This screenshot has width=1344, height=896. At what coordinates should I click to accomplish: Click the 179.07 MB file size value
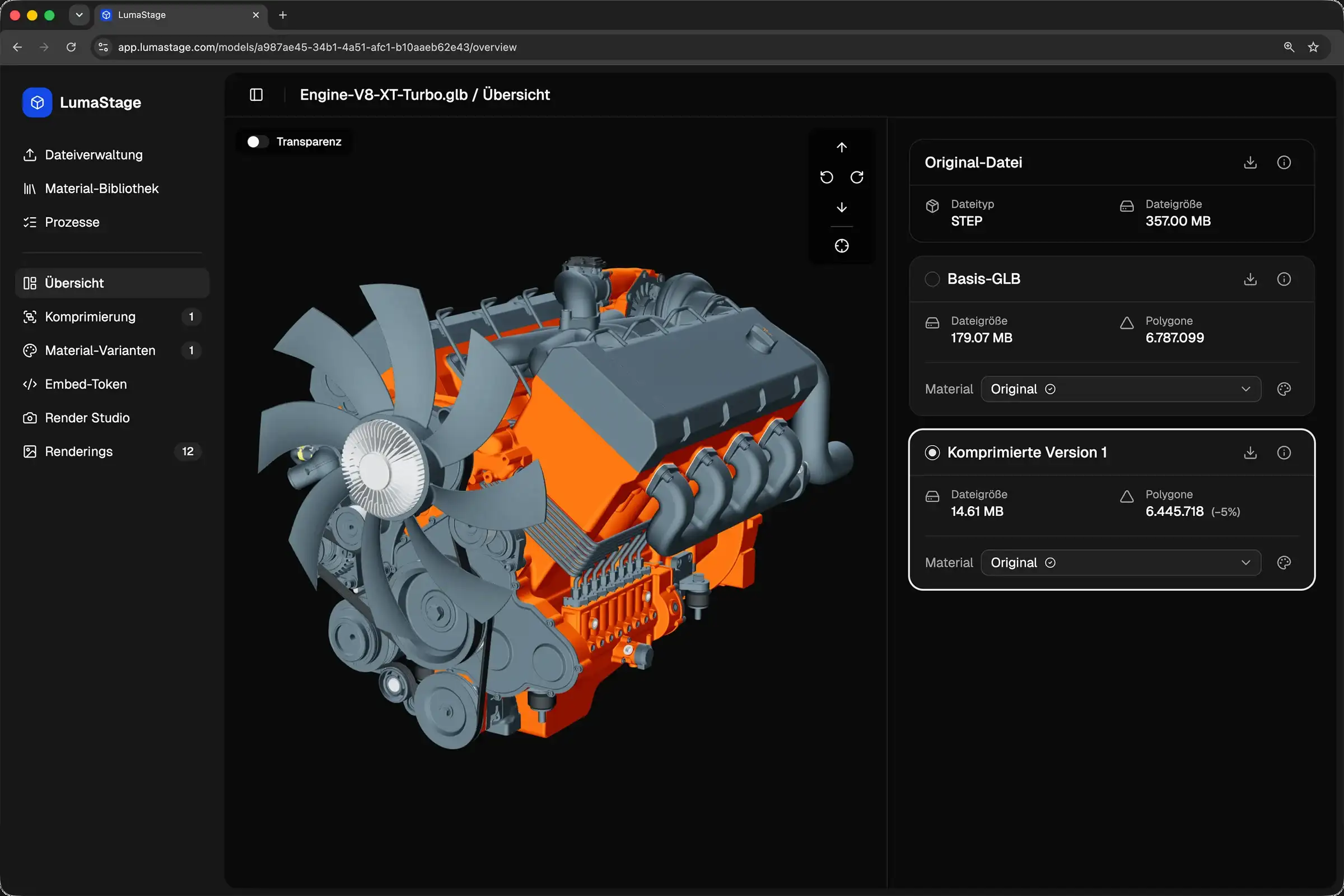coord(981,338)
